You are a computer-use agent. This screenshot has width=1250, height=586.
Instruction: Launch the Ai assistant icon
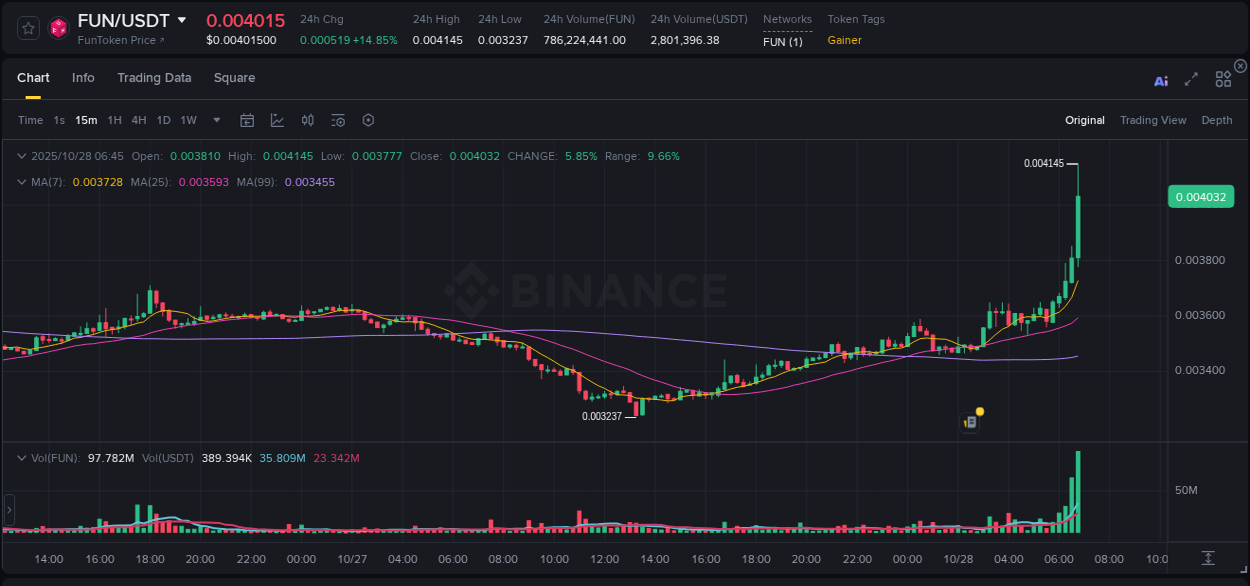pyautogui.click(x=1160, y=81)
